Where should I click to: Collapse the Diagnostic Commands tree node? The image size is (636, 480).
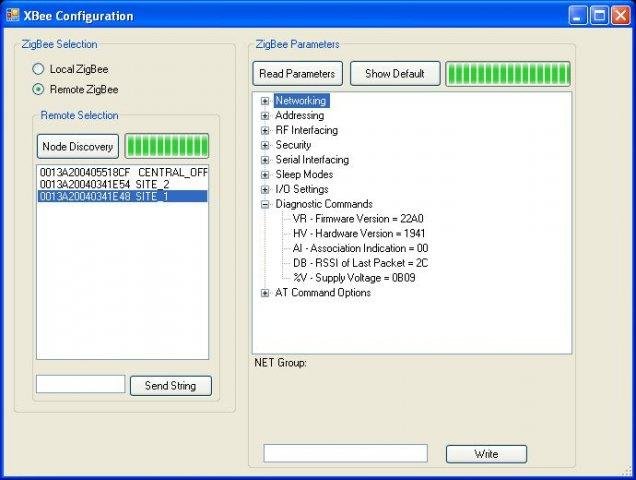pyautogui.click(x=265, y=204)
